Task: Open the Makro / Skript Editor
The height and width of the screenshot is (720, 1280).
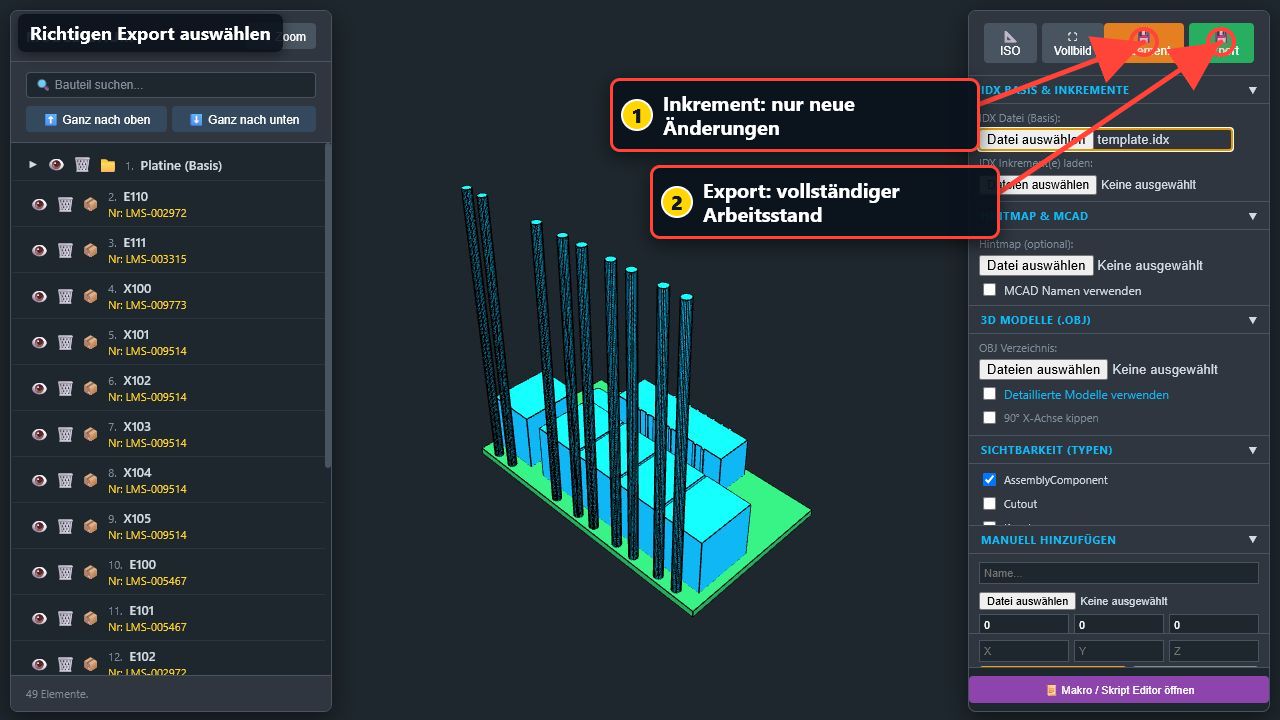Action: (1119, 690)
